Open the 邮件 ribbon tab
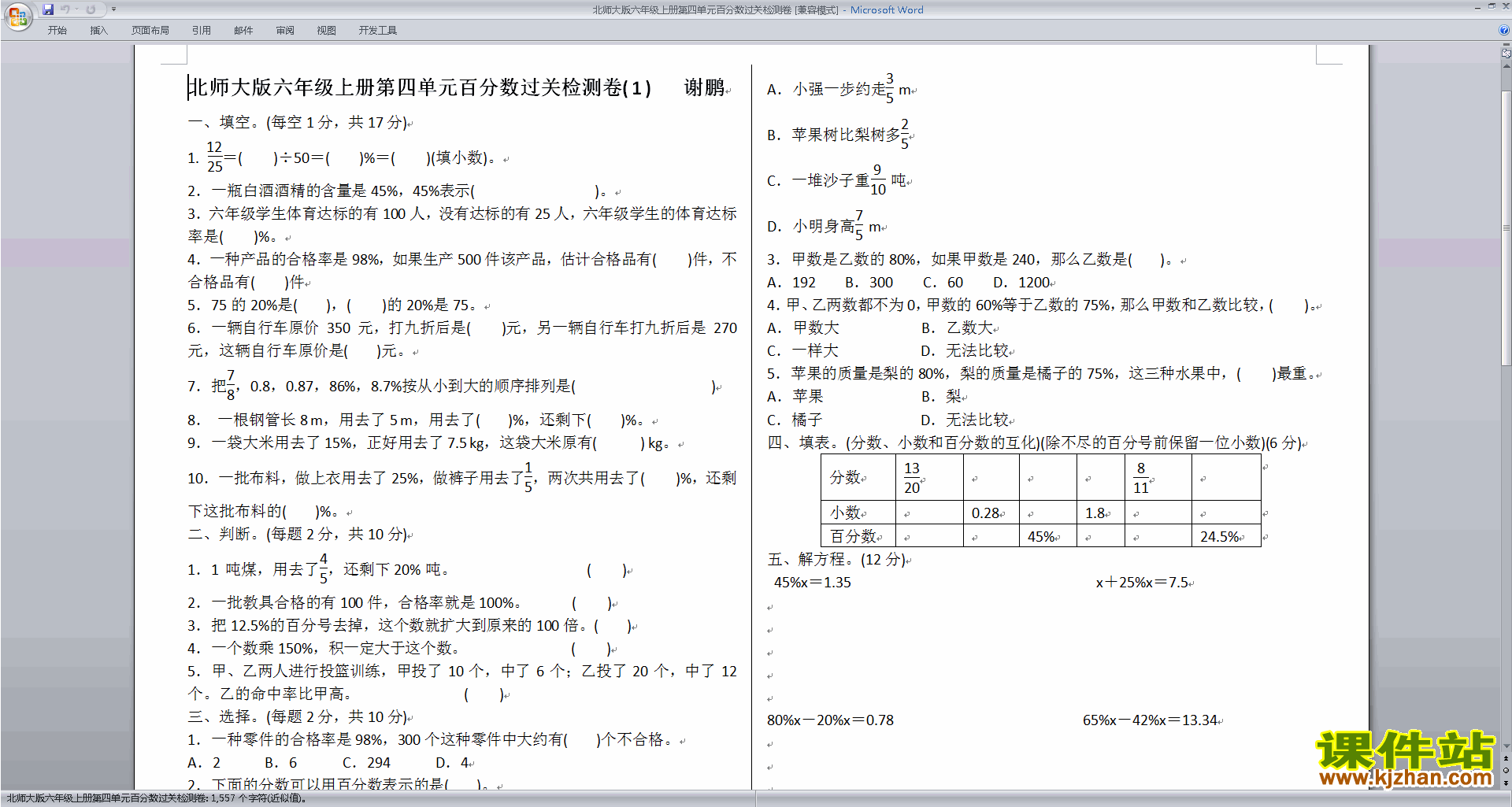The height and width of the screenshot is (807, 1512). tap(243, 31)
